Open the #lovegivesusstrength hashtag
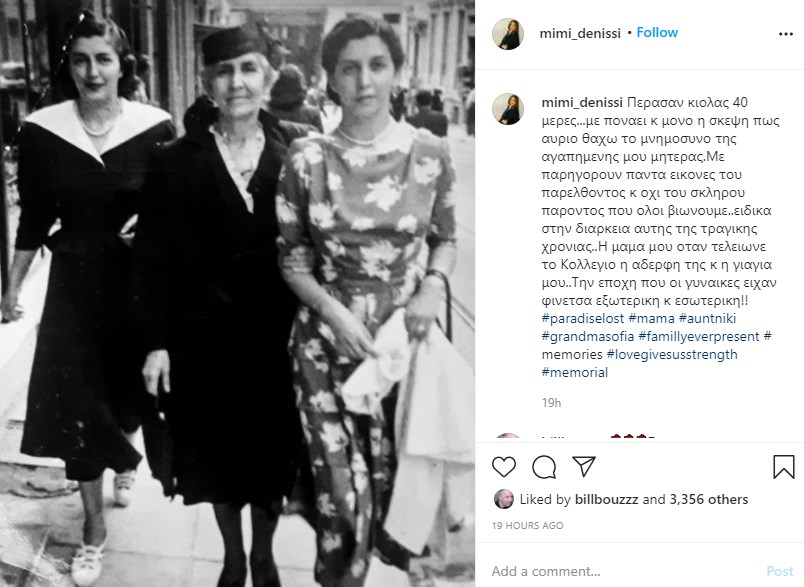Screen dimensions: 804x587 click(x=672, y=354)
